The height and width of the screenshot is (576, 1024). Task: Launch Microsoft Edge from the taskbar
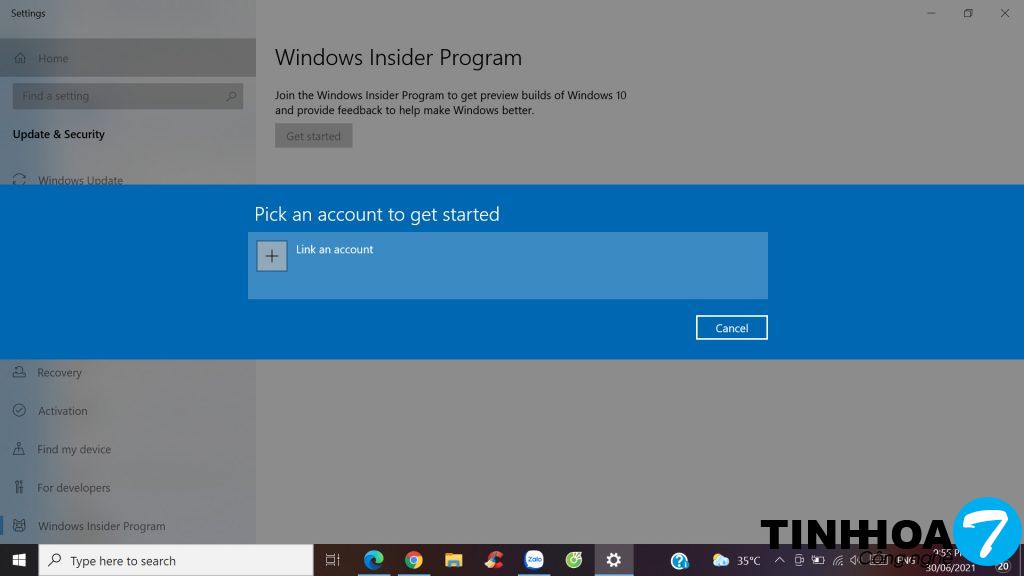[x=374, y=560]
